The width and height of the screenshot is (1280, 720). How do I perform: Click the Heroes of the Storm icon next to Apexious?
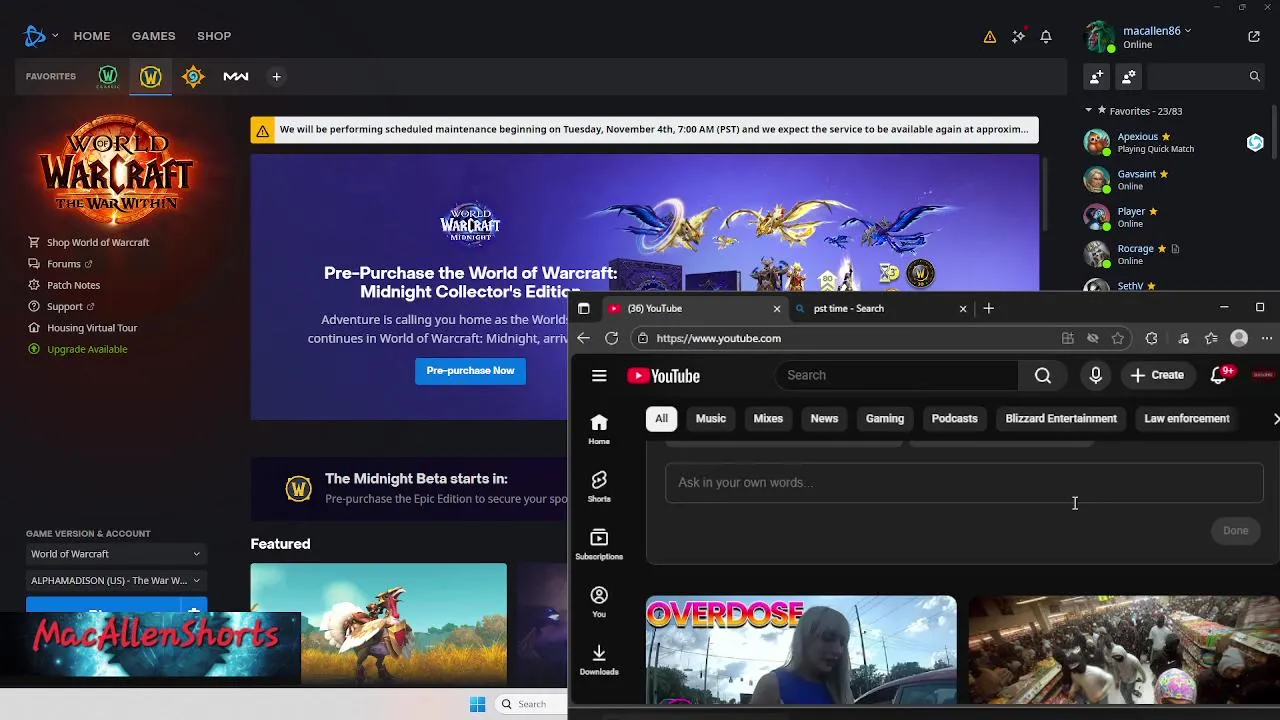click(x=1255, y=143)
